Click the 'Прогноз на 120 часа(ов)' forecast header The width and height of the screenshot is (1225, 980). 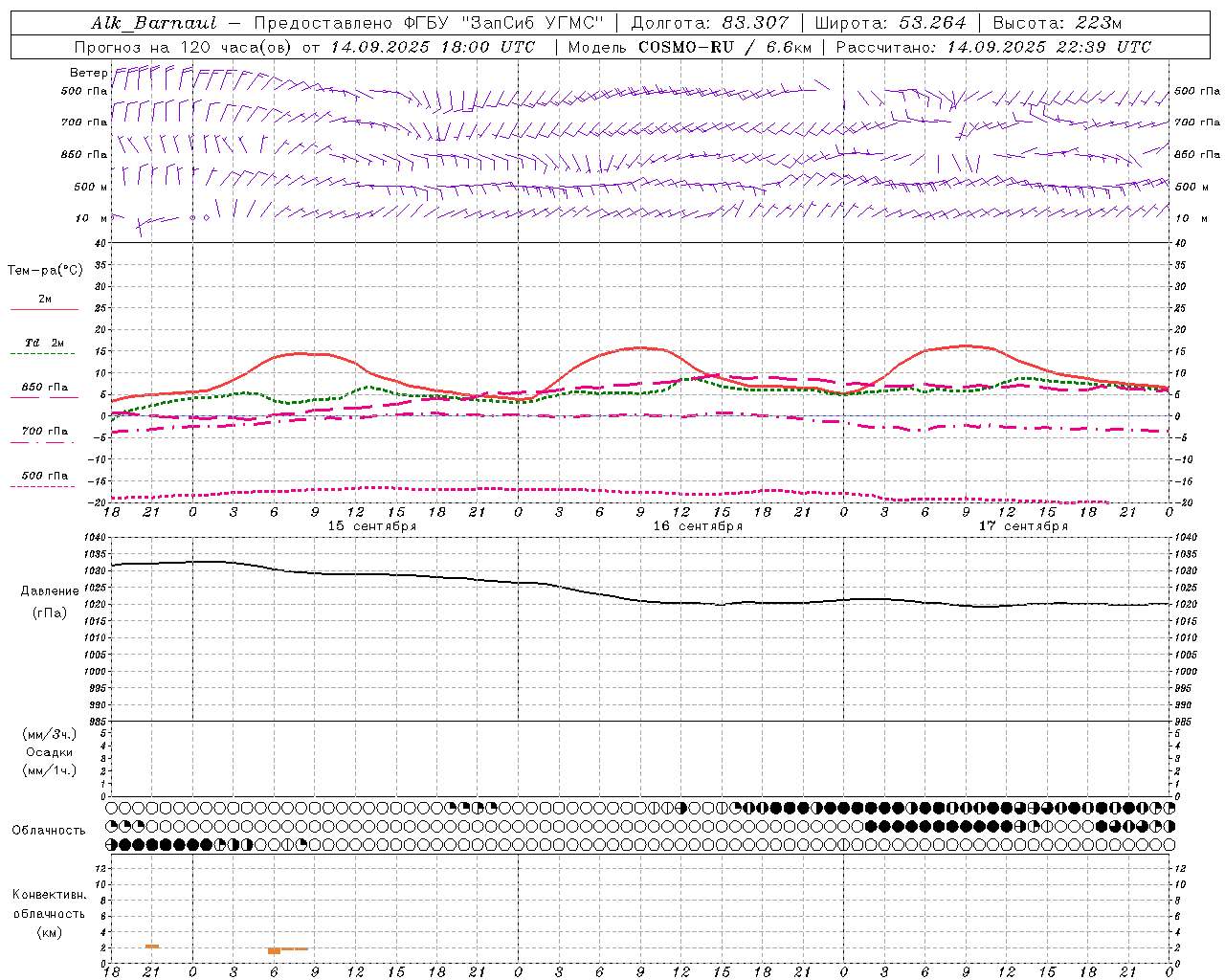[x=184, y=47]
